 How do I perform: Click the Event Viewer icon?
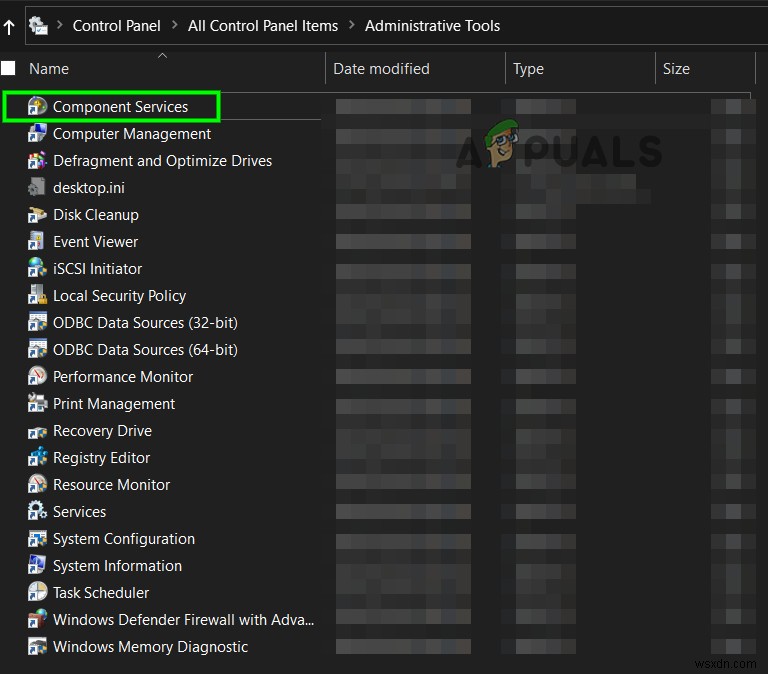coord(37,241)
